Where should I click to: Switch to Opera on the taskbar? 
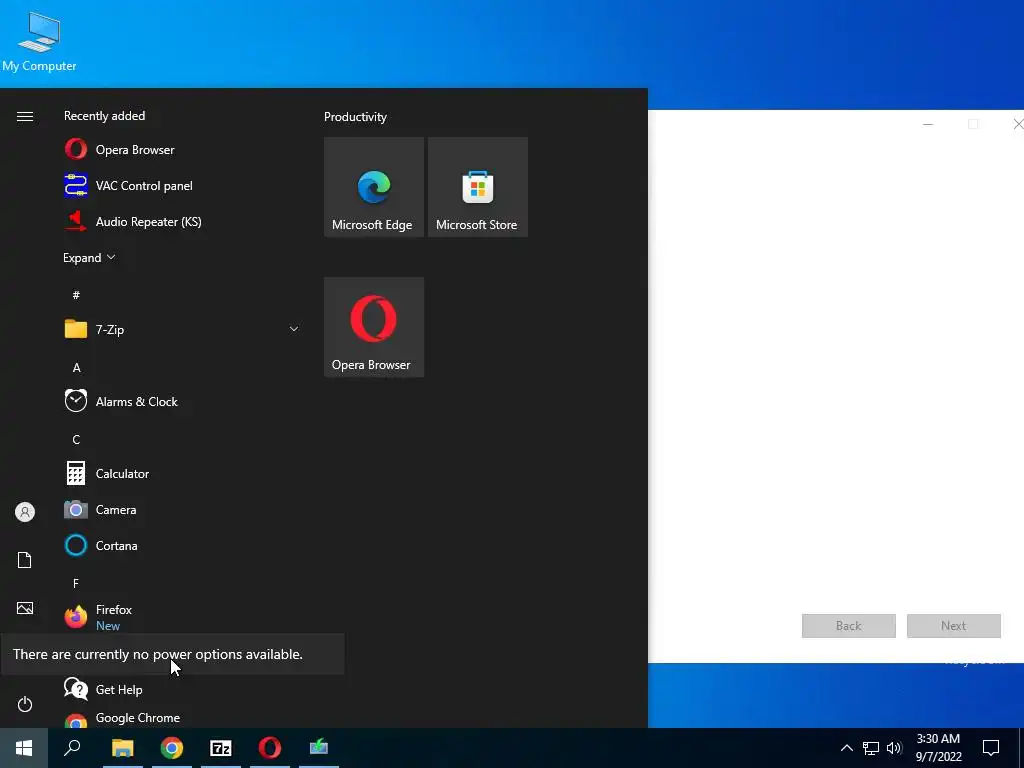(x=270, y=748)
